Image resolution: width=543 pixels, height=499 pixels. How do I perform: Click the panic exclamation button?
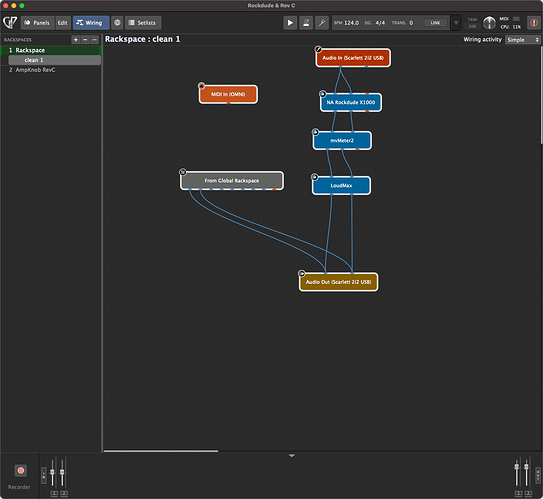(533, 23)
